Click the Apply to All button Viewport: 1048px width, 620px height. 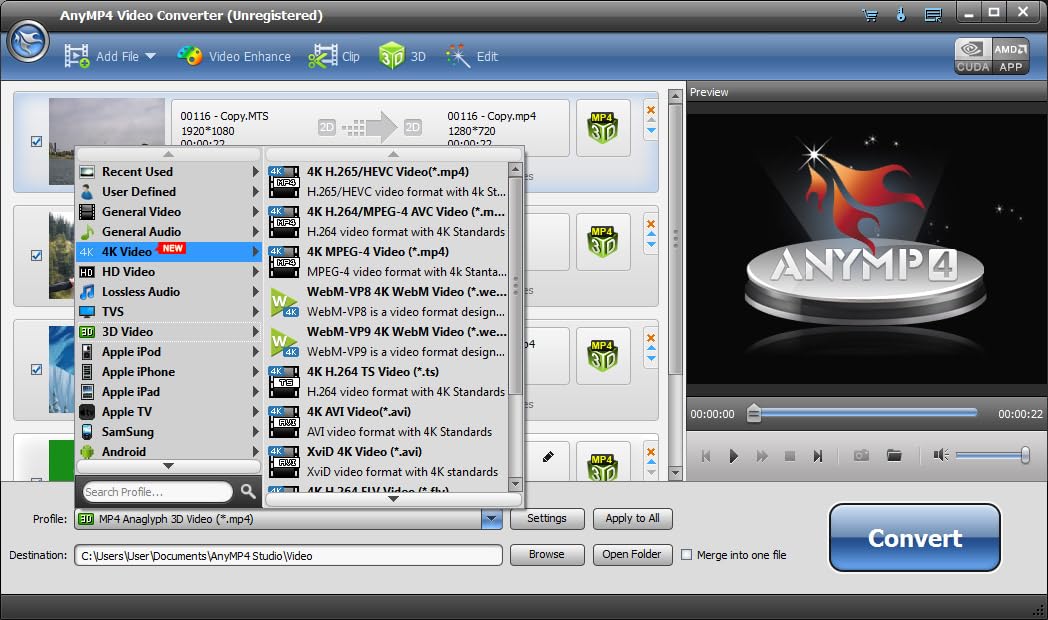pyautogui.click(x=632, y=518)
